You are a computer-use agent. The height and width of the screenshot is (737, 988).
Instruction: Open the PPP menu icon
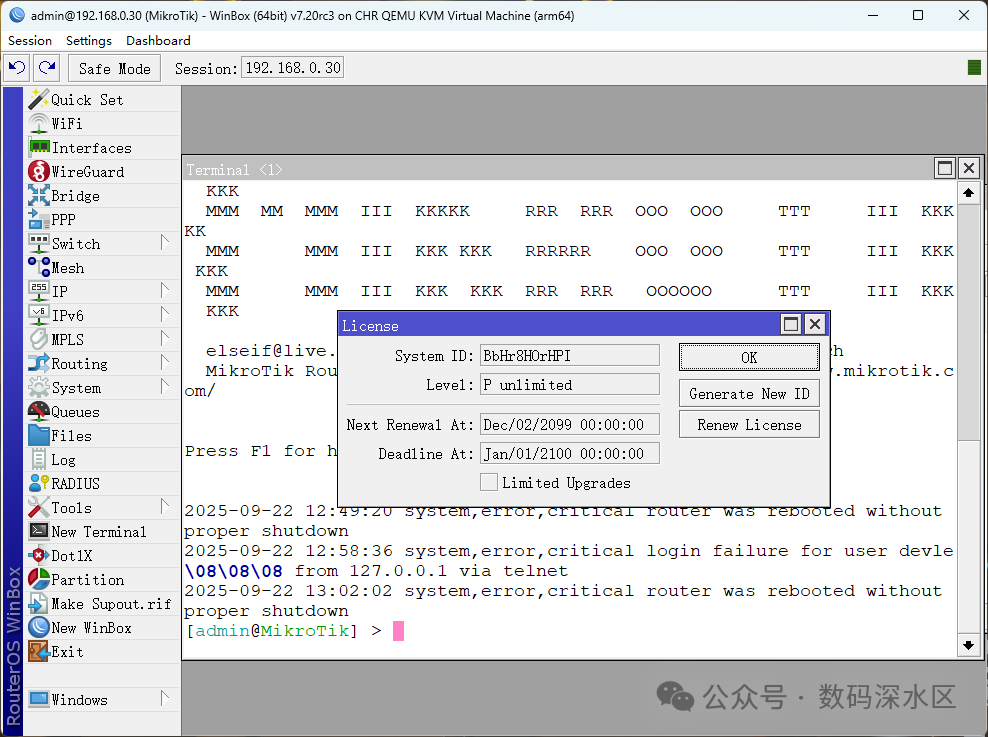pos(38,219)
